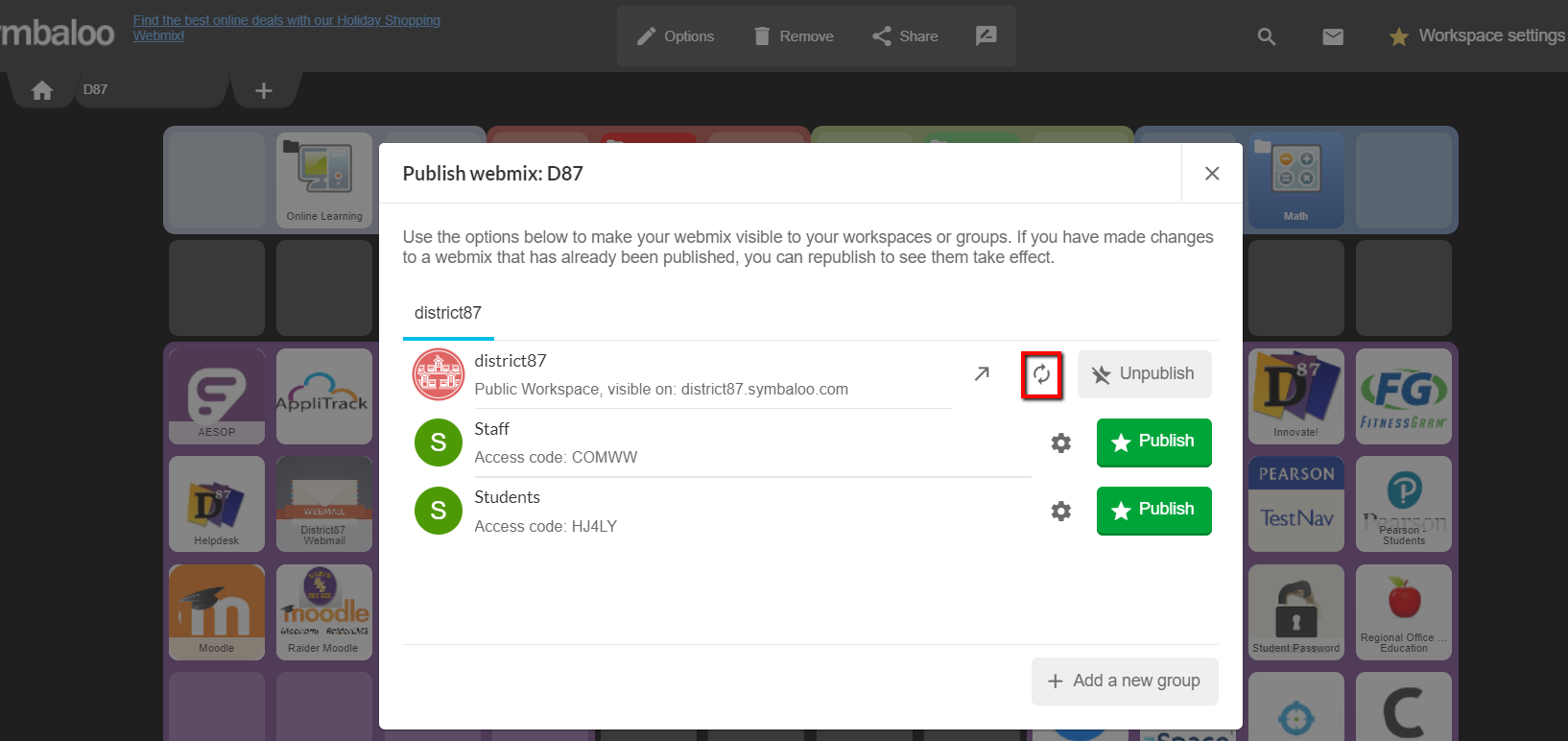Open the AppliTrack tile
The image size is (1568, 741).
click(x=324, y=395)
